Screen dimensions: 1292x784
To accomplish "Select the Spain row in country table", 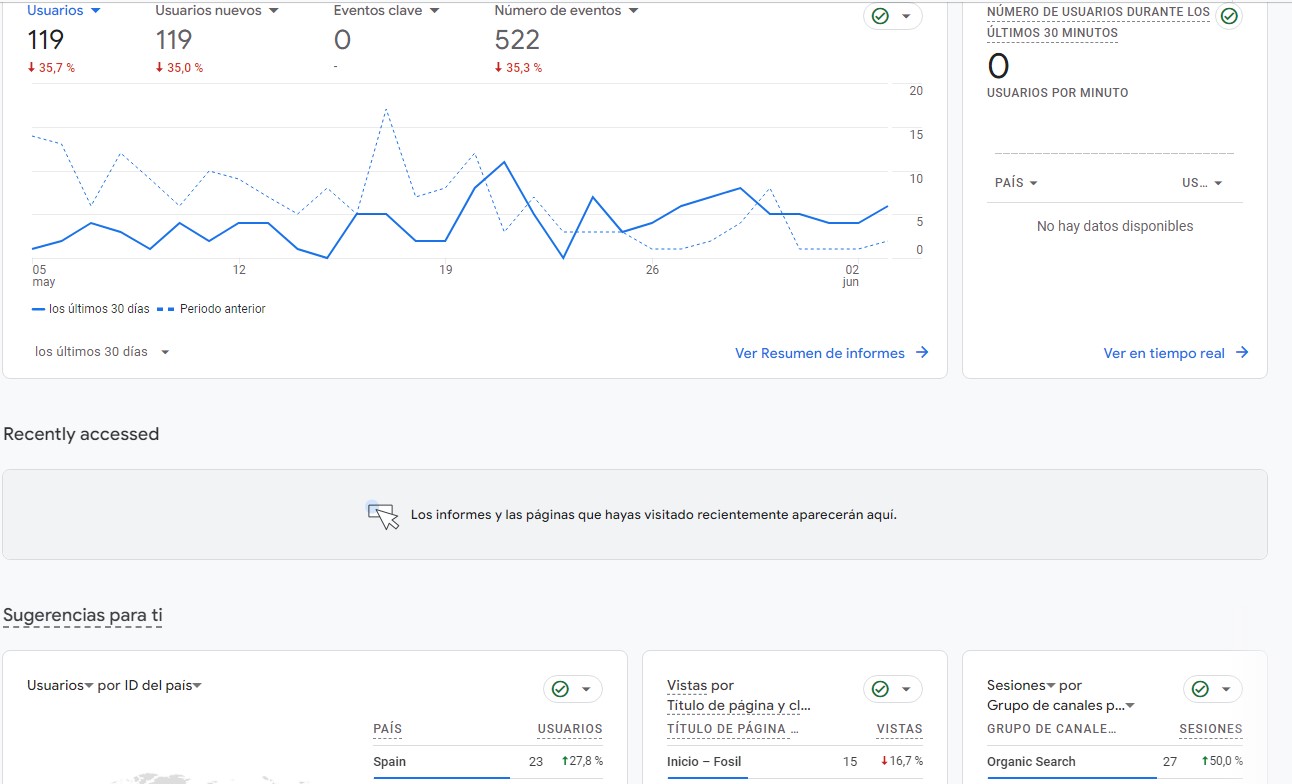I will point(488,762).
